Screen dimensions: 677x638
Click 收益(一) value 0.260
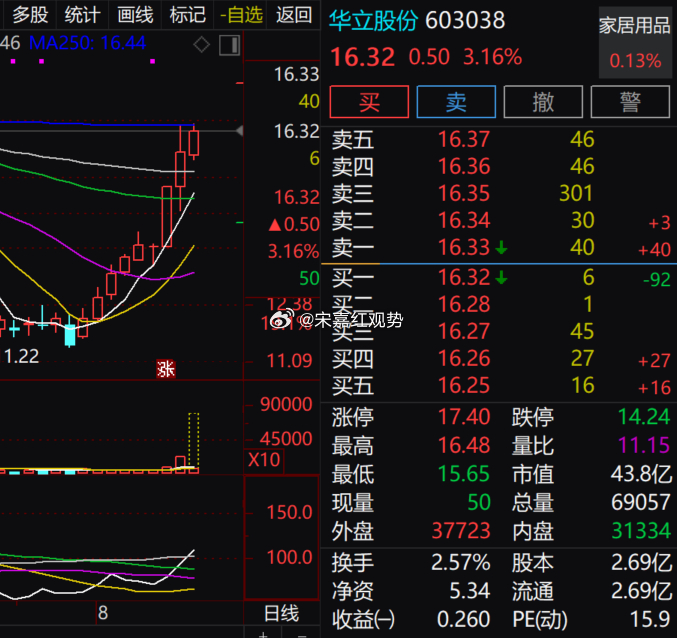[463, 620]
